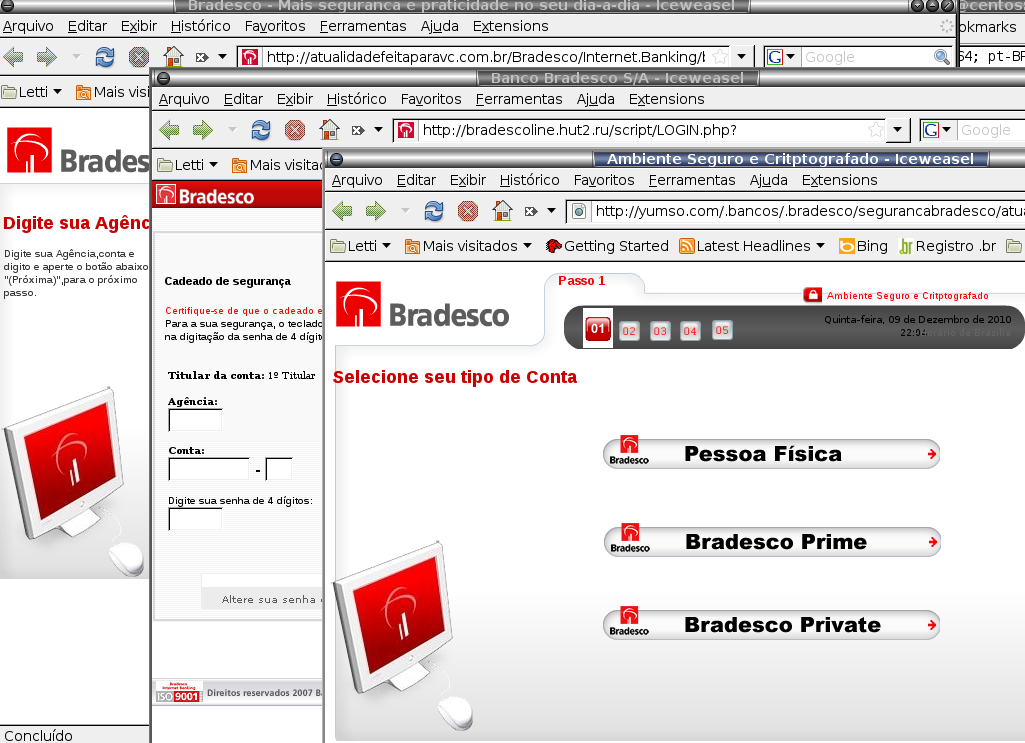Expand URL dropdown in Banco Bradesco S/A window

coord(898,130)
